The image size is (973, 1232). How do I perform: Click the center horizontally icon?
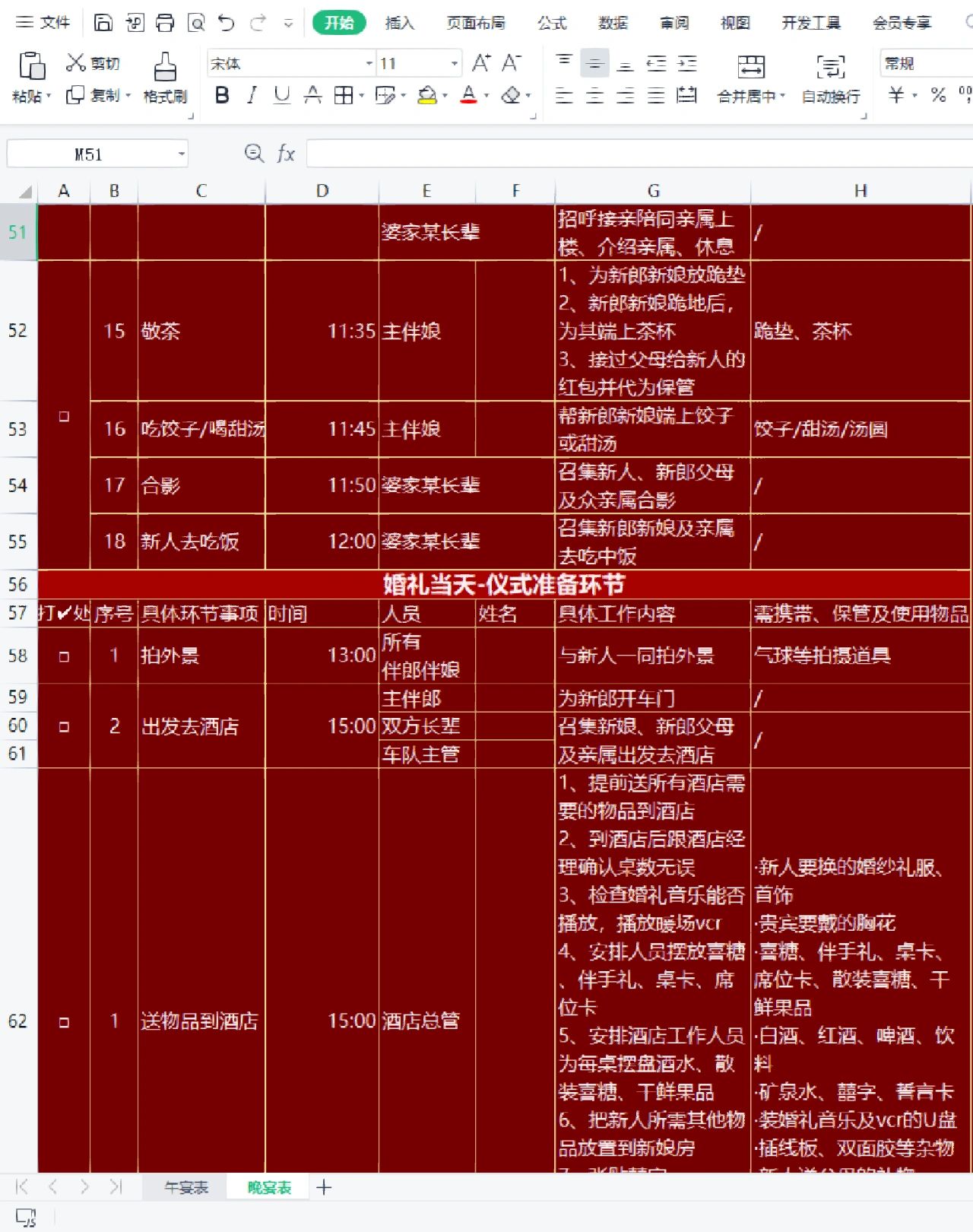(x=594, y=96)
